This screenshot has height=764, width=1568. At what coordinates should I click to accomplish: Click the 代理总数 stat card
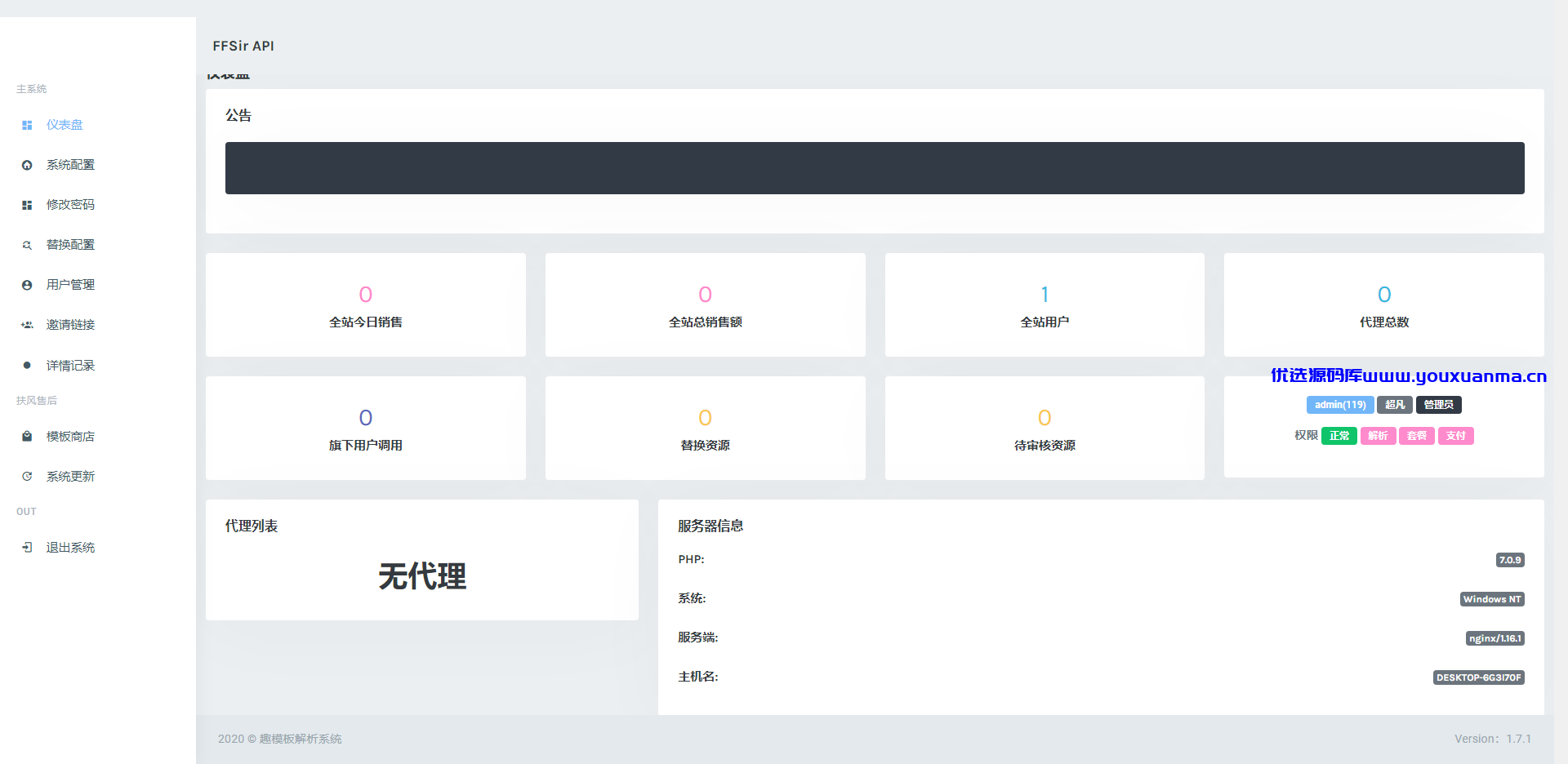coord(1384,304)
